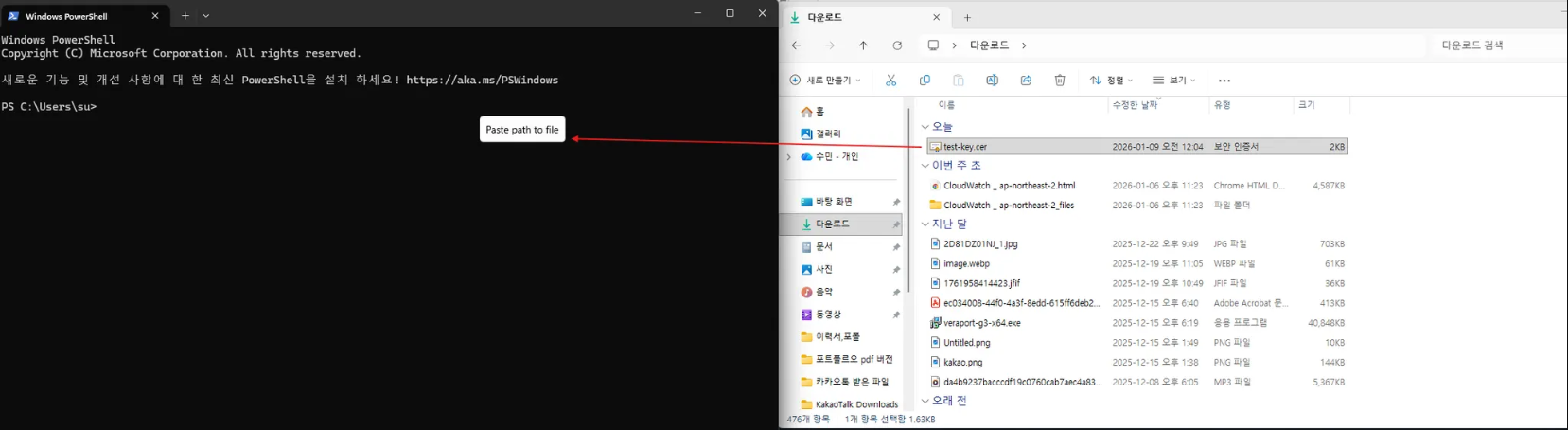Image resolution: width=1568 pixels, height=430 pixels.
Task: Select 갤러리 in the navigation pane
Action: click(x=820, y=134)
